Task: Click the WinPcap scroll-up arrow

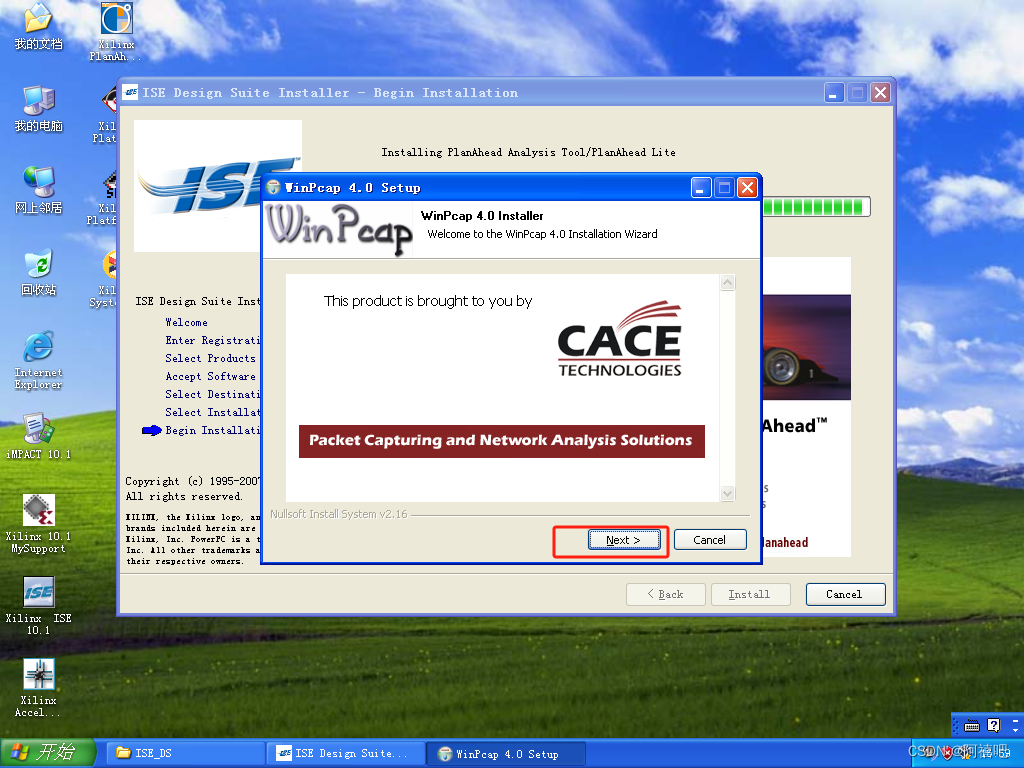Action: click(728, 283)
